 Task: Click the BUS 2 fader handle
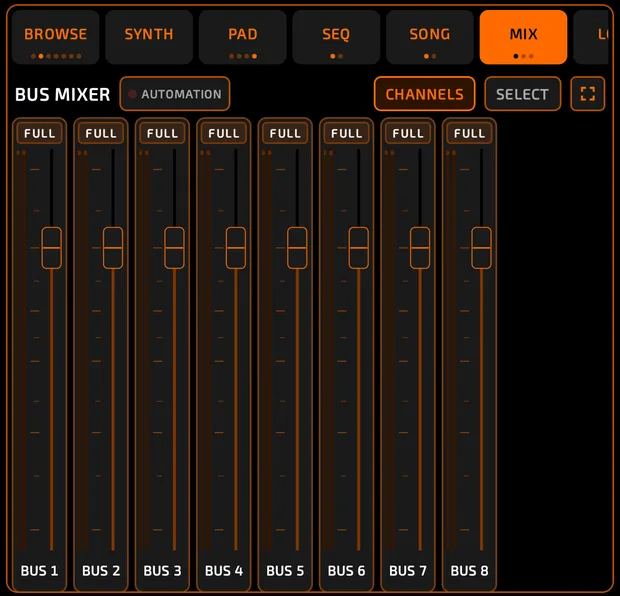pos(113,248)
